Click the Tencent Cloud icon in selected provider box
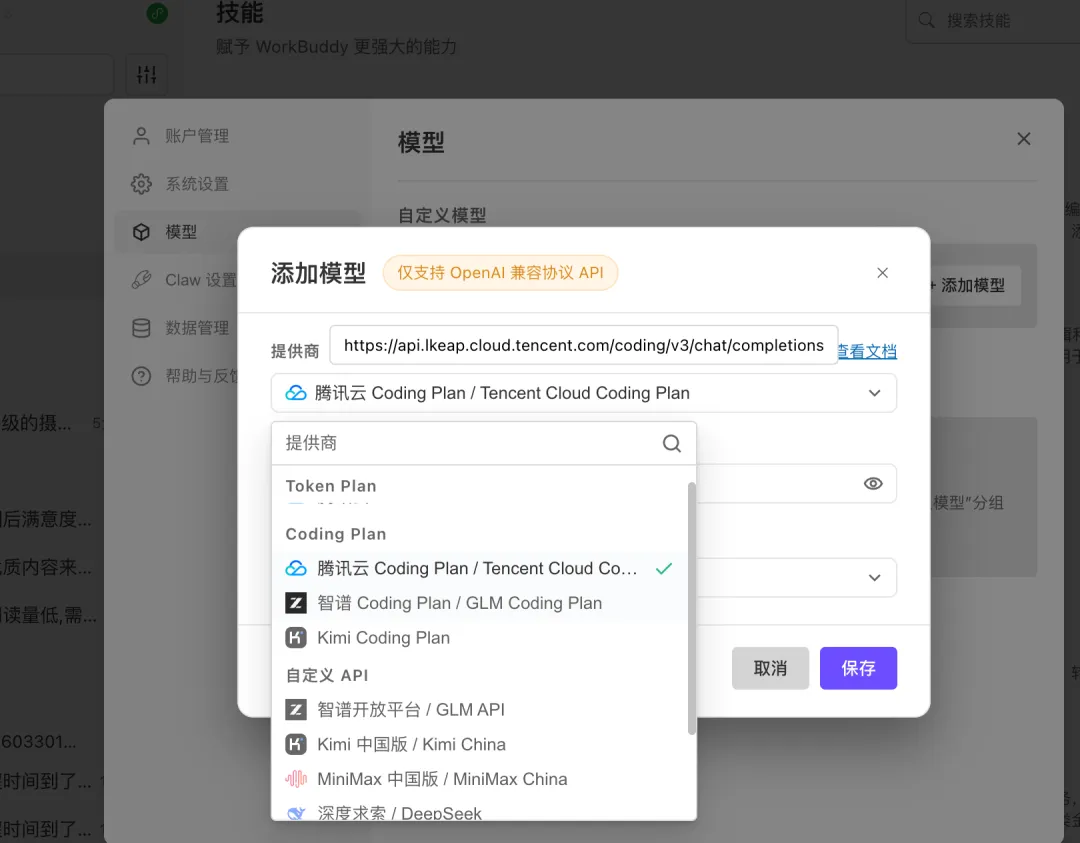 (x=296, y=393)
